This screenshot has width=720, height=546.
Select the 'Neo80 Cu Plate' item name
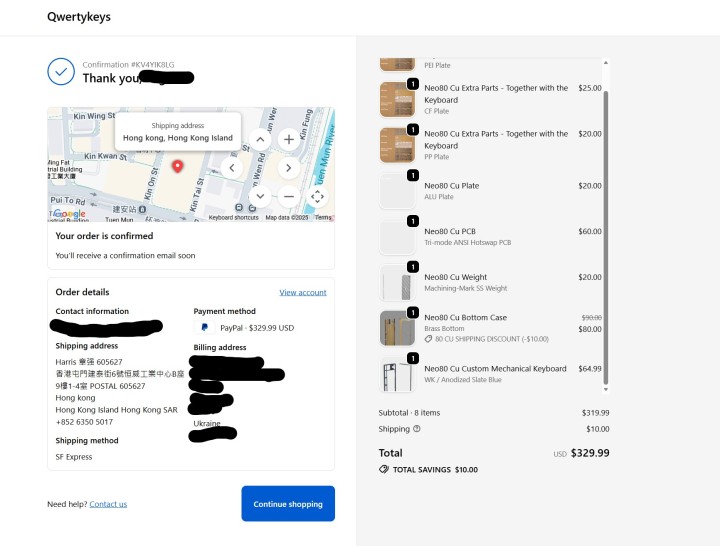451,186
